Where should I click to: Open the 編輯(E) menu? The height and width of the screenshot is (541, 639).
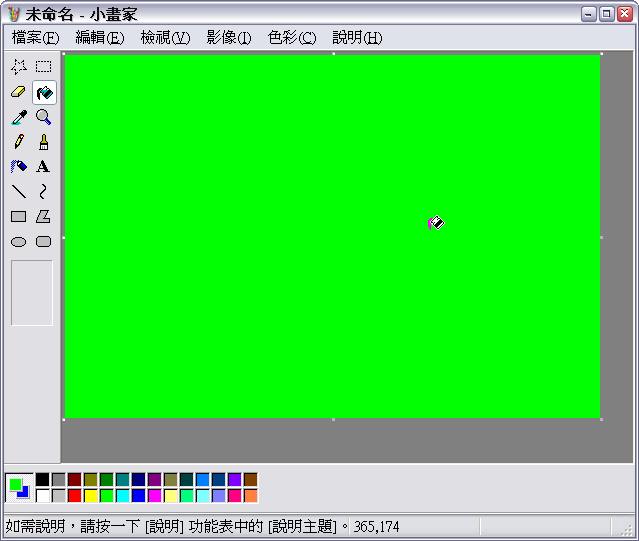click(x=100, y=37)
